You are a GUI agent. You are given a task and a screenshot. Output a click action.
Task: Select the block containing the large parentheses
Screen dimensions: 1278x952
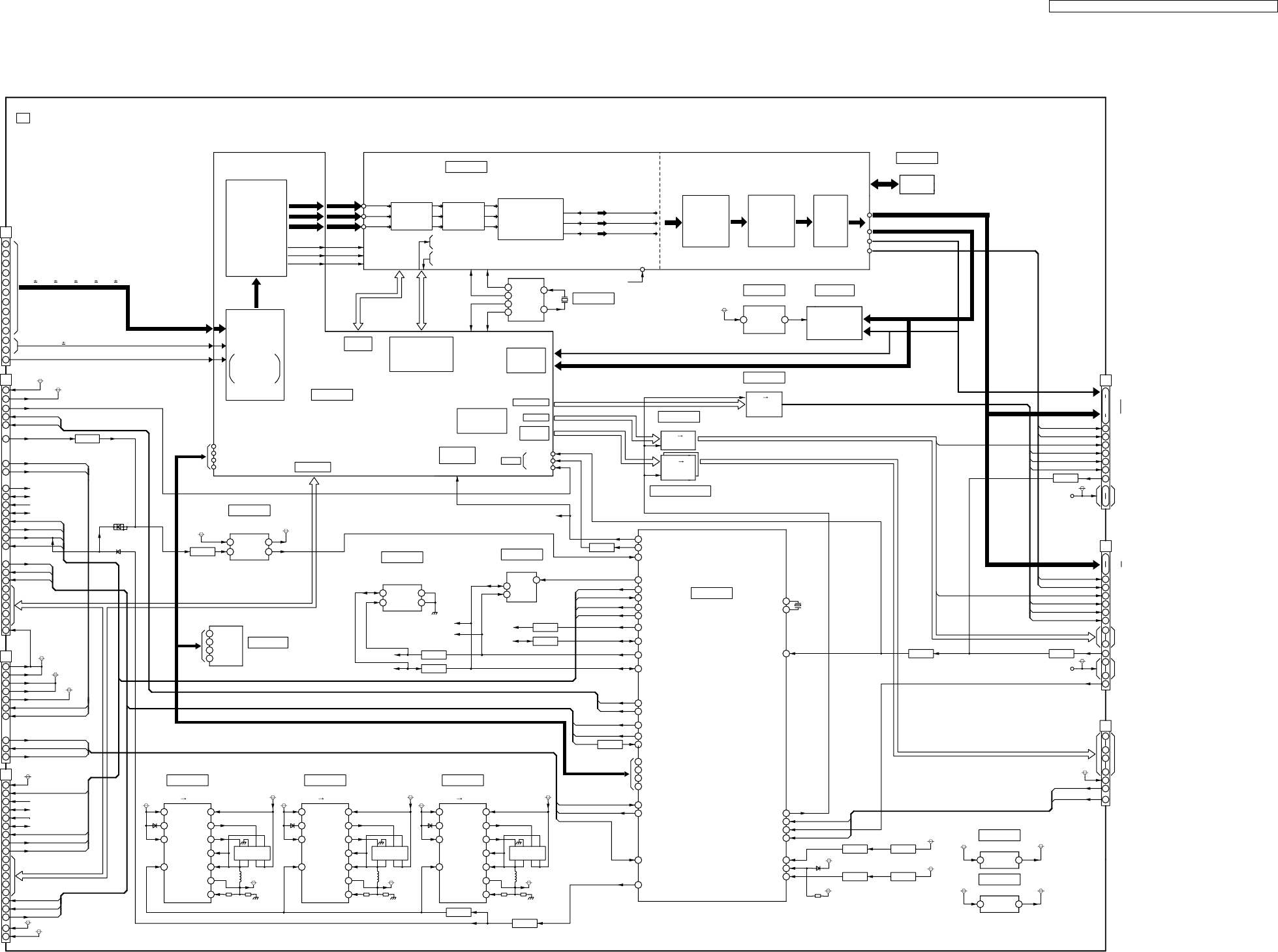click(254, 354)
